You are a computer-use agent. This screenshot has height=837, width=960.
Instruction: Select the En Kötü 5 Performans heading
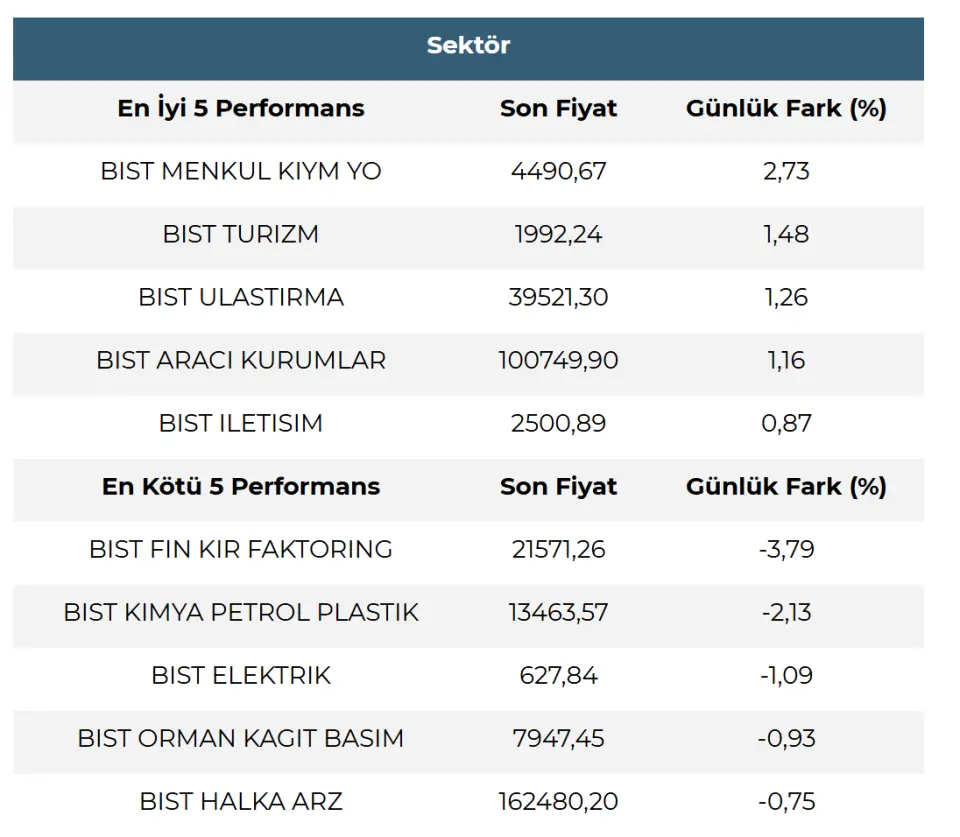click(x=241, y=487)
